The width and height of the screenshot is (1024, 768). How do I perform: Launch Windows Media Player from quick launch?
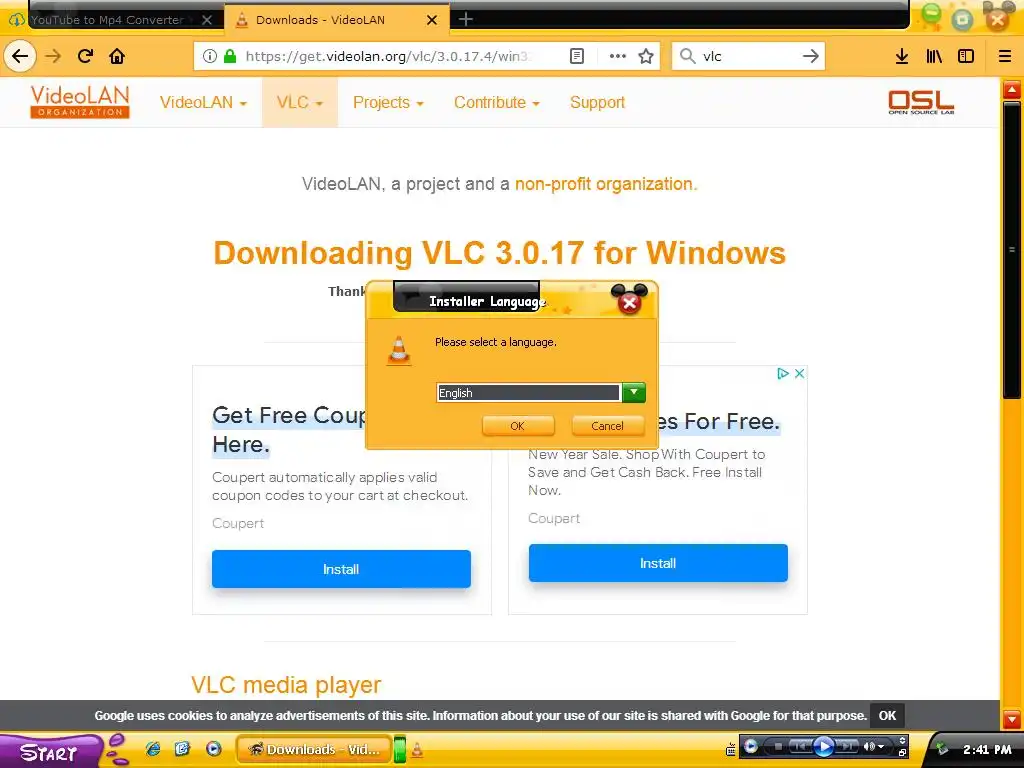[214, 749]
